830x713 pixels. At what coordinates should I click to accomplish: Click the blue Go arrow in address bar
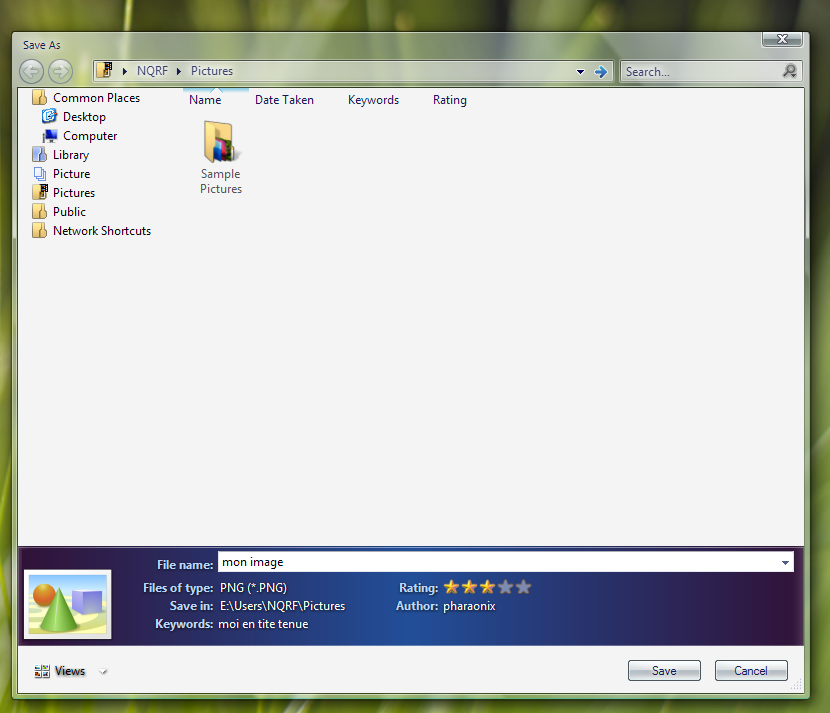(600, 71)
